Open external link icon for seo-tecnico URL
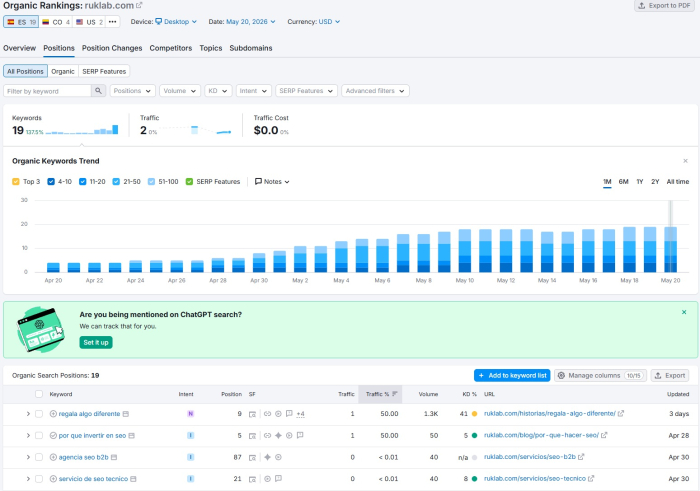The height and width of the screenshot is (491, 700). coord(591,479)
